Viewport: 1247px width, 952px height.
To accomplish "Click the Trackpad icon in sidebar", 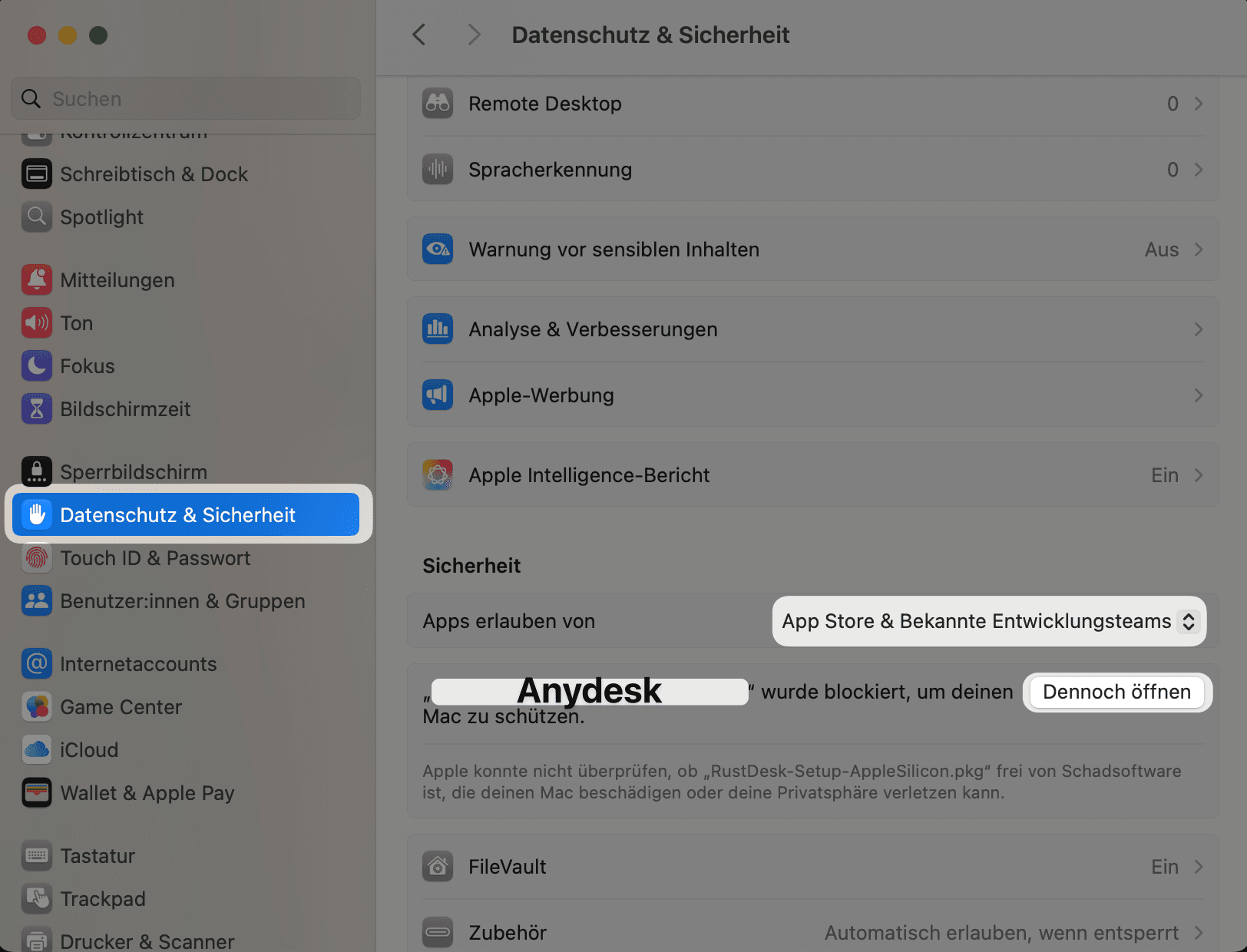I will click(x=37, y=899).
